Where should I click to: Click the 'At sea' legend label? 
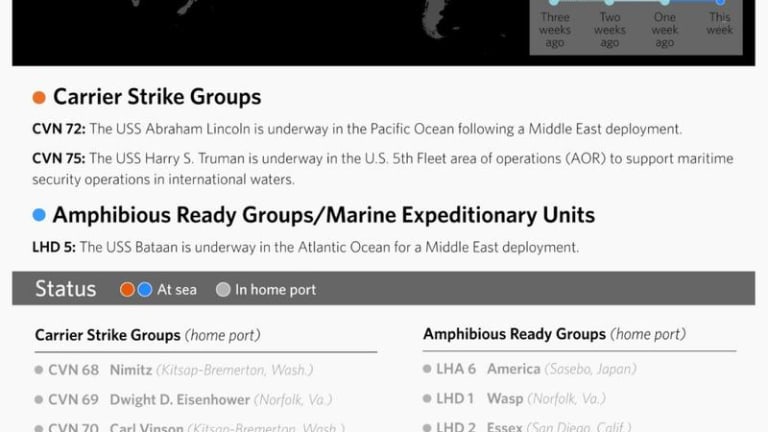pyautogui.click(x=177, y=290)
